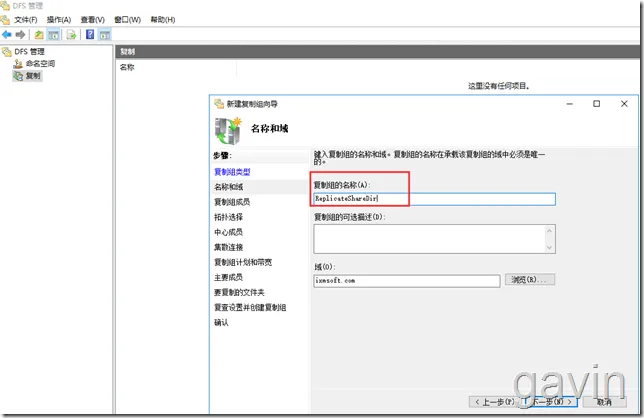Open the 文件(F) menu
This screenshot has height=418, width=644.
25,20
